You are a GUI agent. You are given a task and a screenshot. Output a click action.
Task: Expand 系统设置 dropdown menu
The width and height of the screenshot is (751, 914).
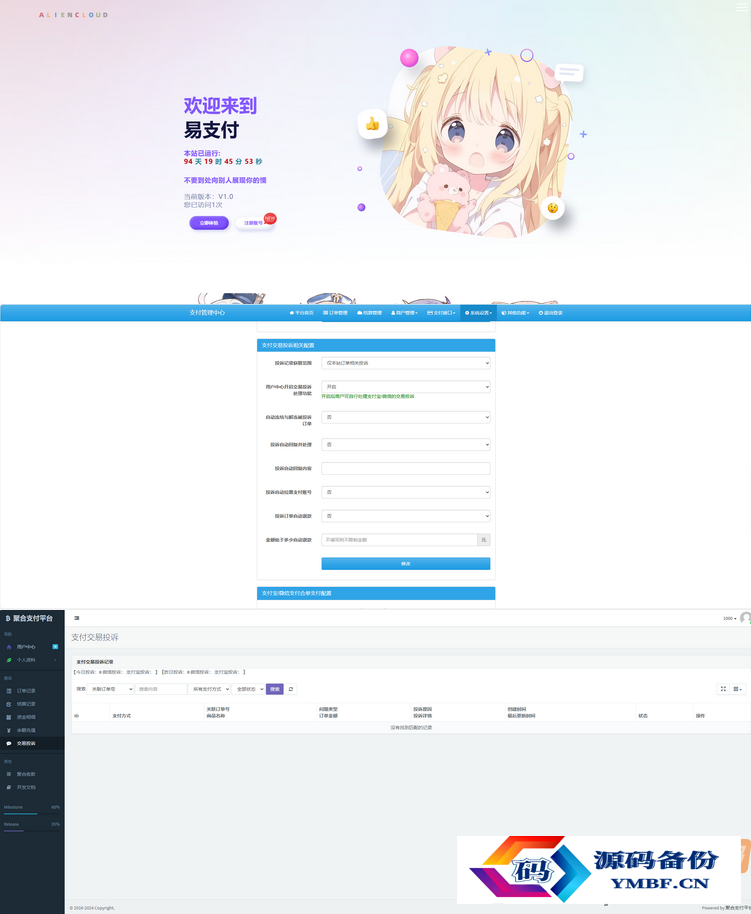[478, 313]
